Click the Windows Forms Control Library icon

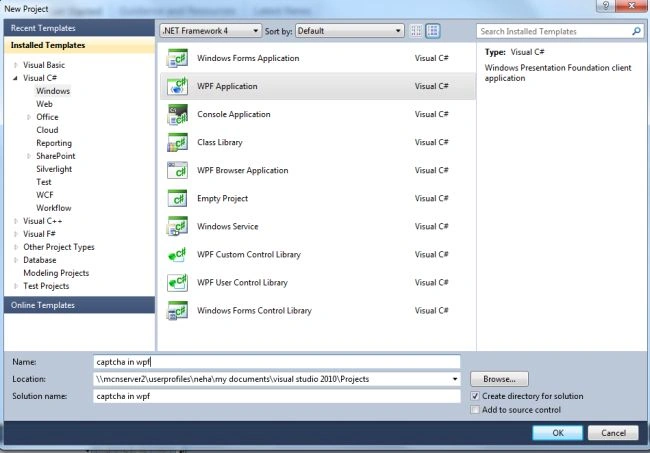tap(177, 310)
